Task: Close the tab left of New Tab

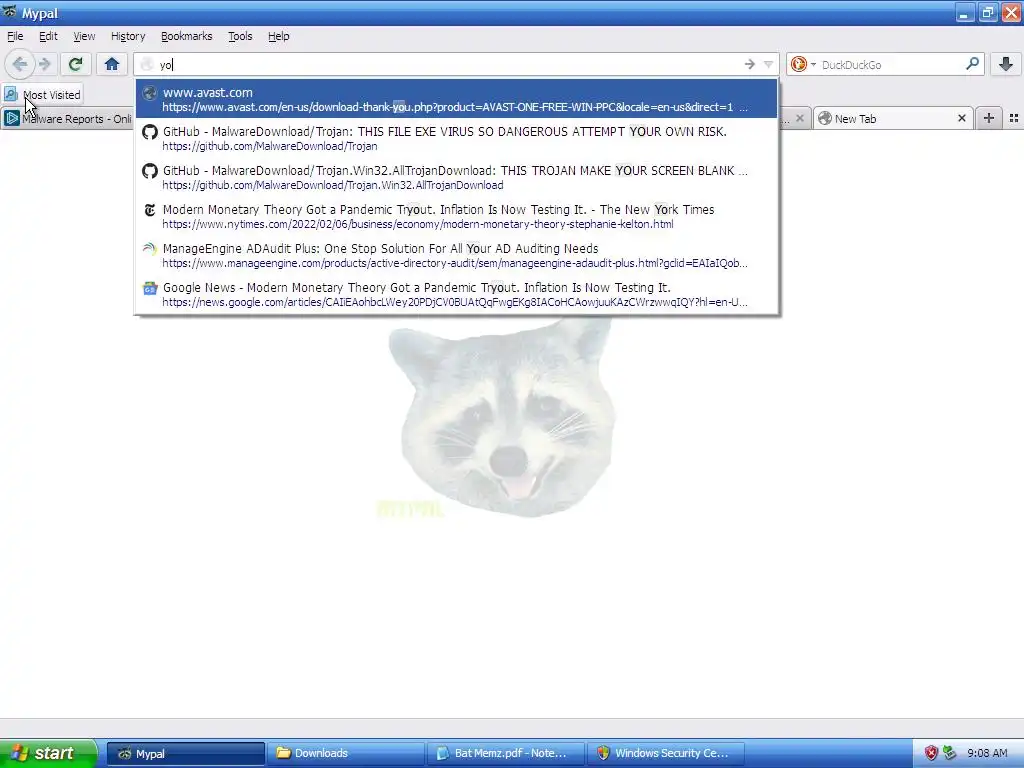Action: [799, 119]
